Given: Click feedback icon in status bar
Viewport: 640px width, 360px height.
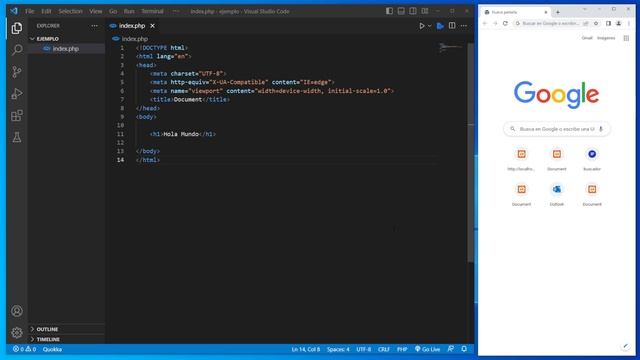Looking at the screenshot, I should click(x=451, y=349).
